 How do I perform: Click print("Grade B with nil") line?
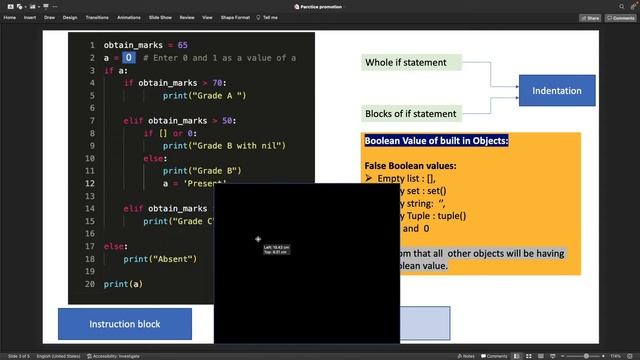coord(224,146)
